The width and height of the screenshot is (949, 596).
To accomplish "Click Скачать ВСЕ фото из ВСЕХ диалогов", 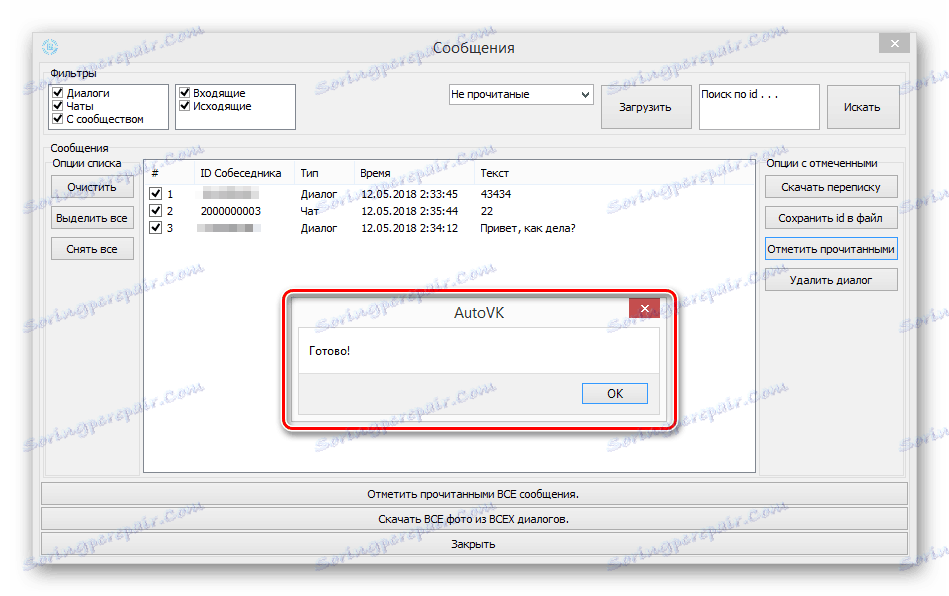I will tap(474, 519).
